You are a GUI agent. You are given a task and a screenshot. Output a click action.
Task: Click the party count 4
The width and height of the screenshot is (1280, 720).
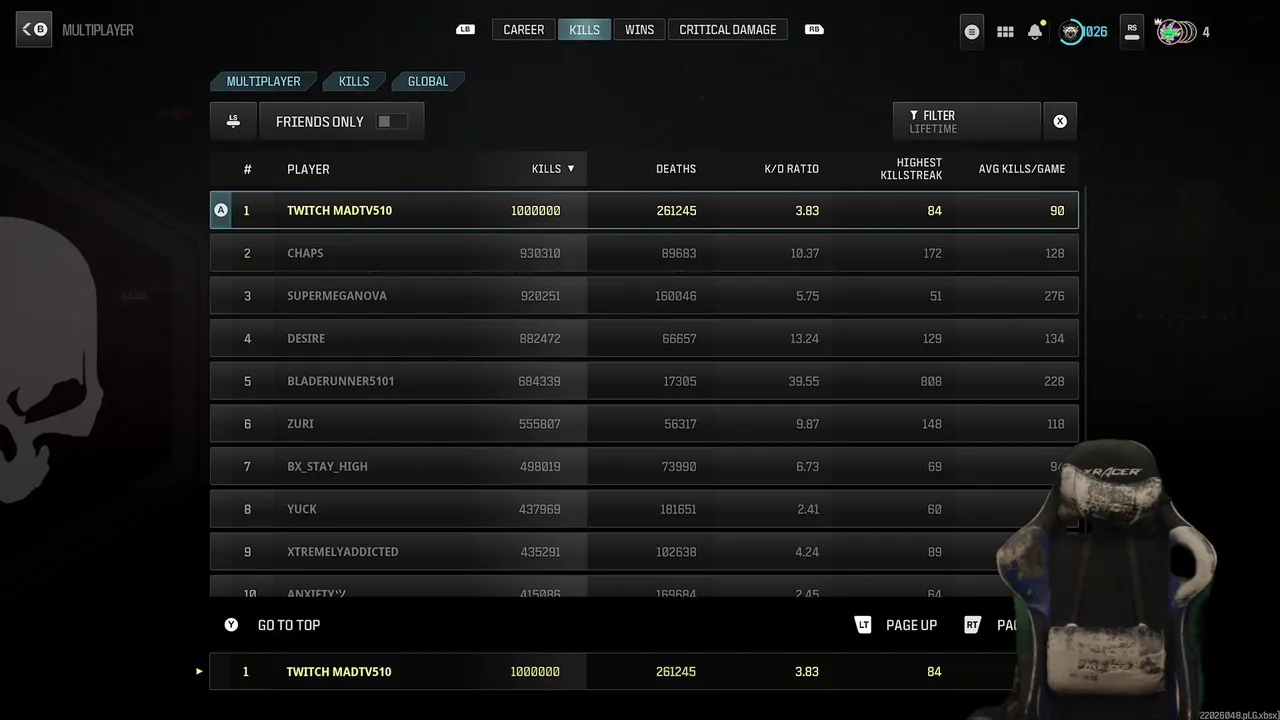point(1206,32)
